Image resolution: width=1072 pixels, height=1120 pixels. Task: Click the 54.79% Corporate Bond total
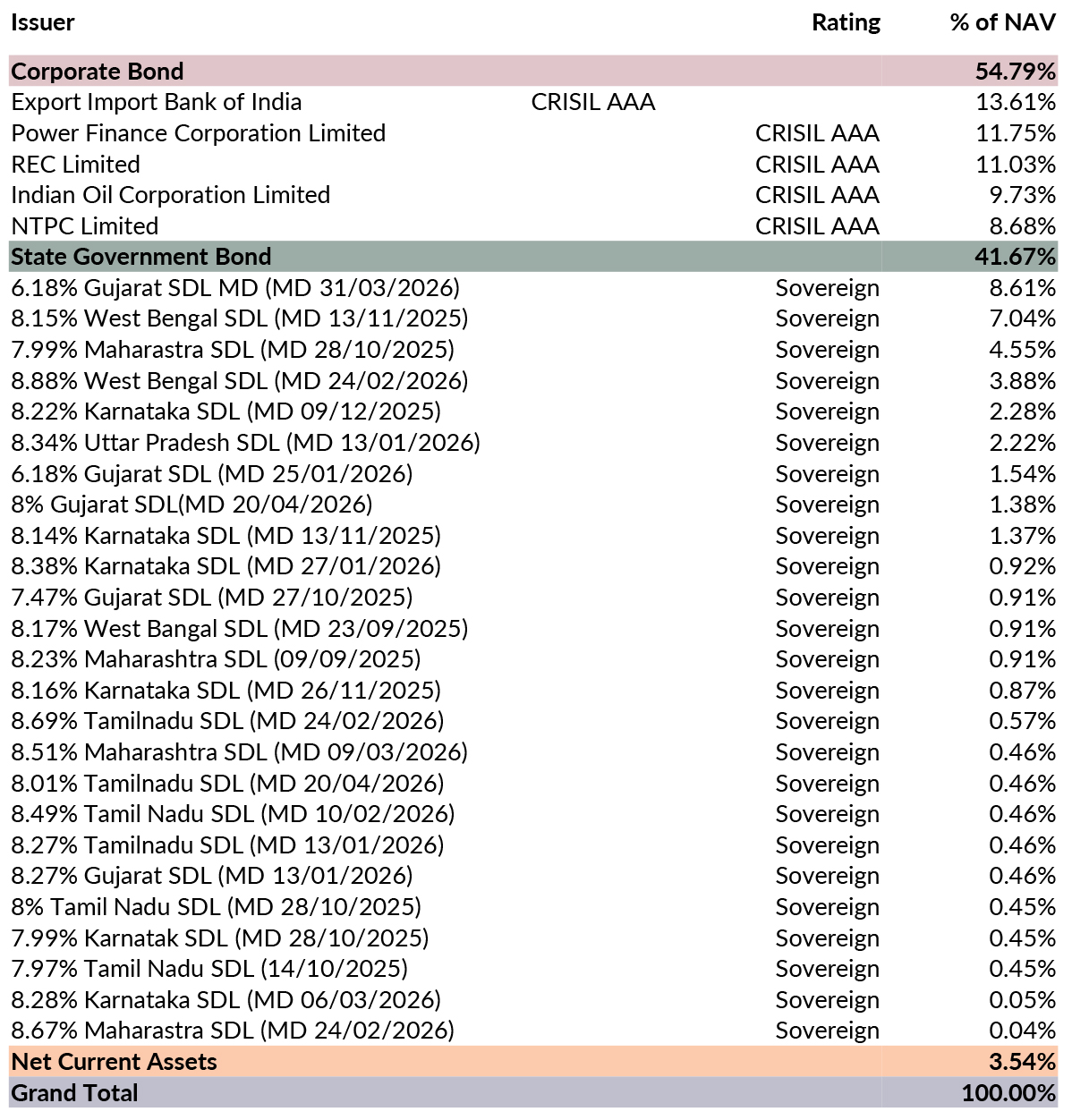coord(1015,72)
